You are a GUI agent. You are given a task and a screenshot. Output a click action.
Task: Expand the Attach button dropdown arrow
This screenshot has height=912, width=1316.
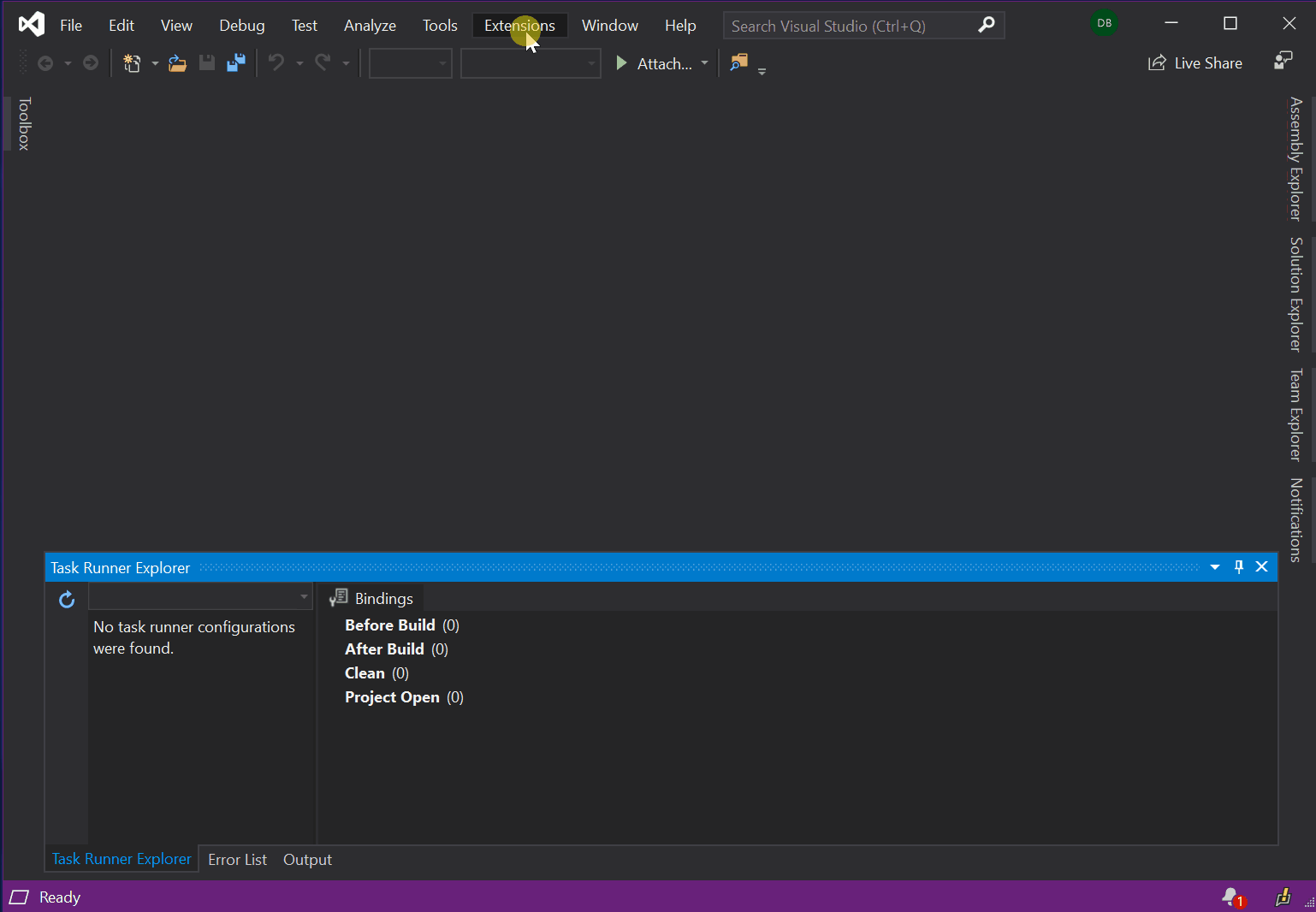tap(704, 63)
